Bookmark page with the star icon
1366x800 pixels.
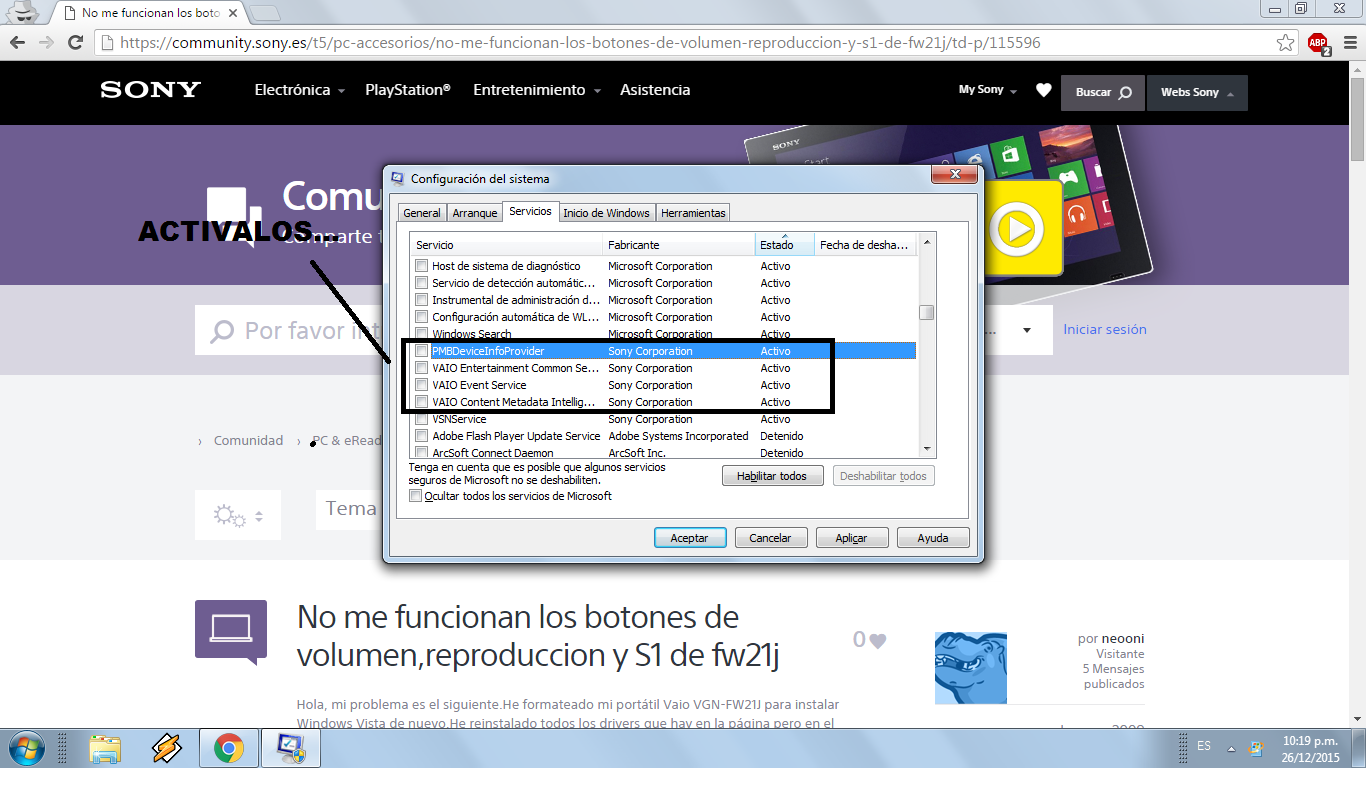pyautogui.click(x=1286, y=43)
